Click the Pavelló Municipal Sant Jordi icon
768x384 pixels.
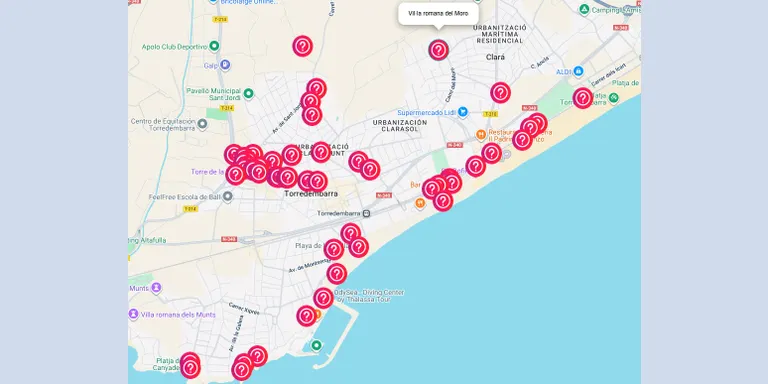pyautogui.click(x=248, y=93)
